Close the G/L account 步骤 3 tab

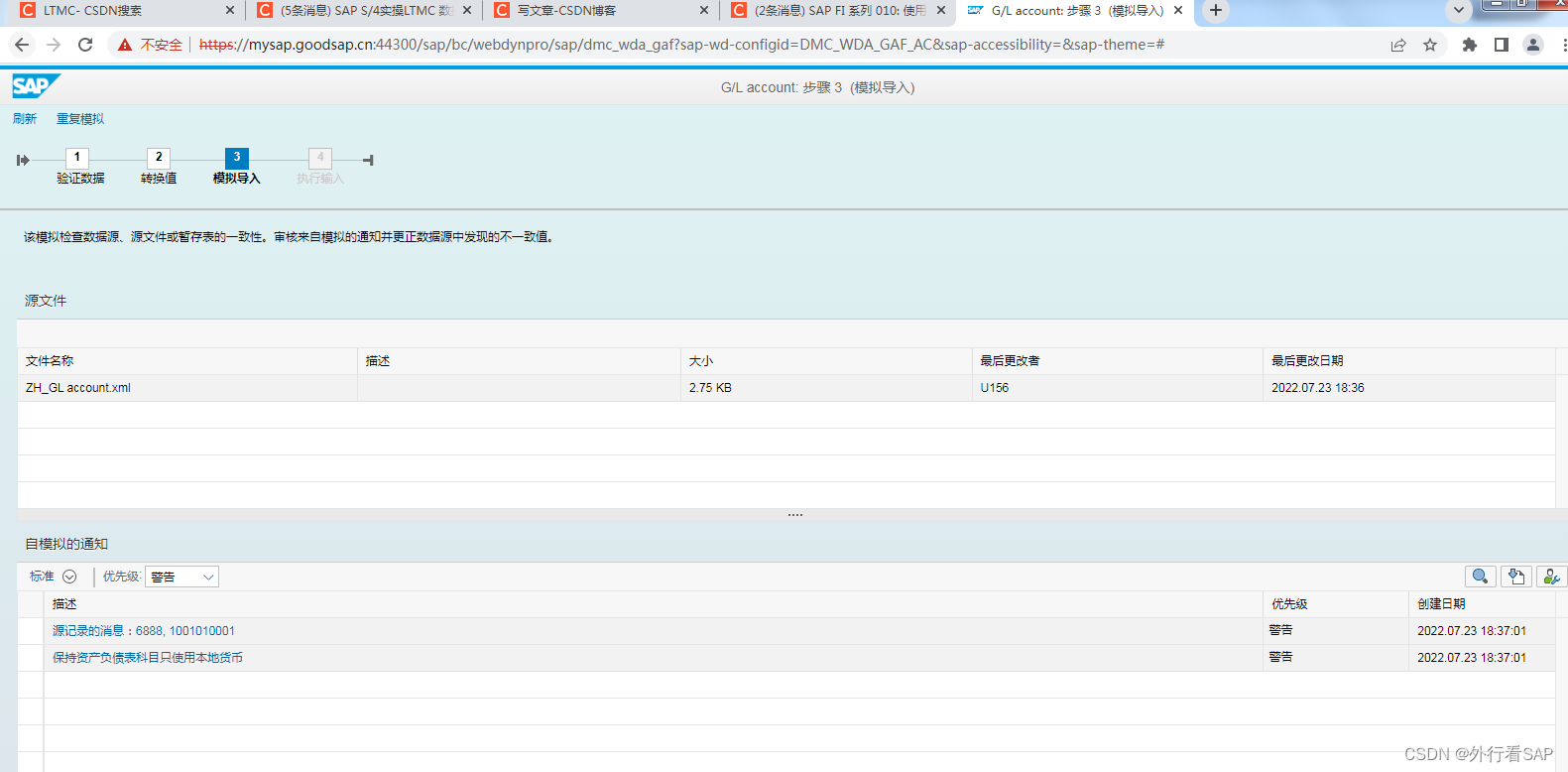pos(1178,11)
